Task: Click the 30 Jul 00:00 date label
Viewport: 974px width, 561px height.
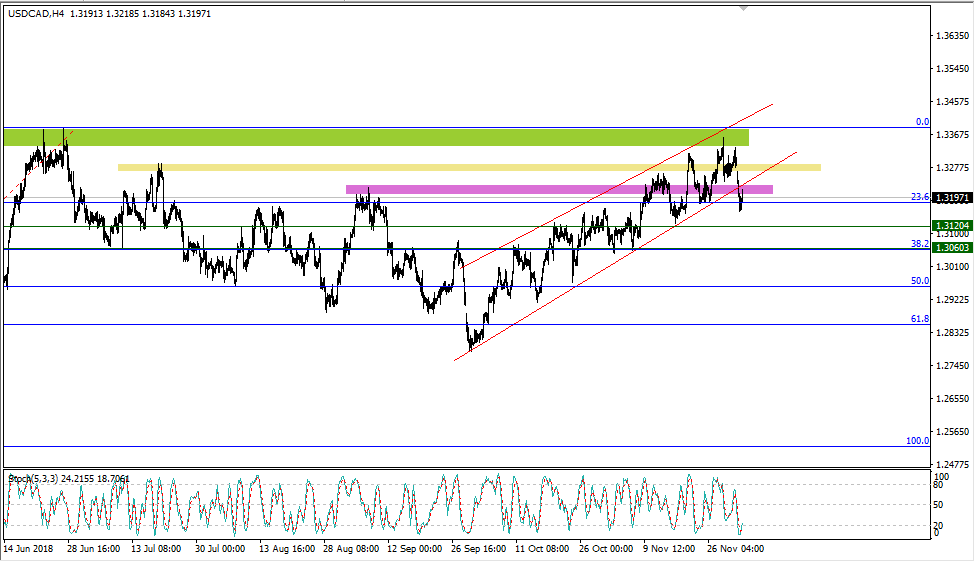Action: [x=220, y=549]
